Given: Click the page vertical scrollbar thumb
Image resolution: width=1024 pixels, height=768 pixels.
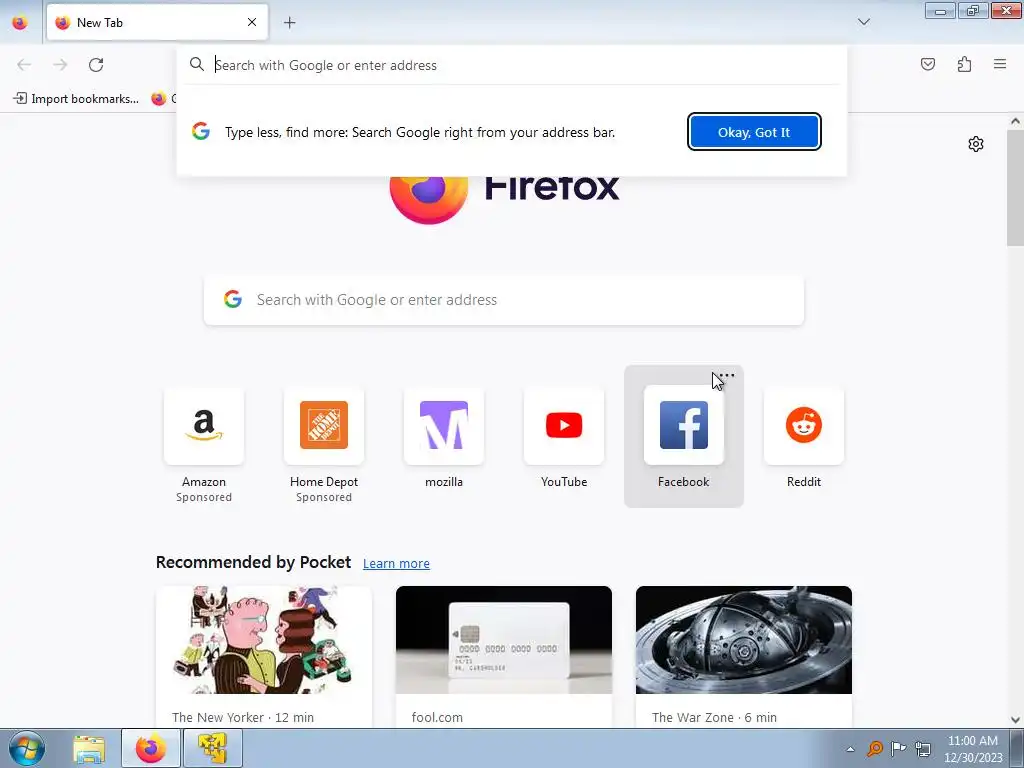Looking at the screenshot, I should 1015,188.
